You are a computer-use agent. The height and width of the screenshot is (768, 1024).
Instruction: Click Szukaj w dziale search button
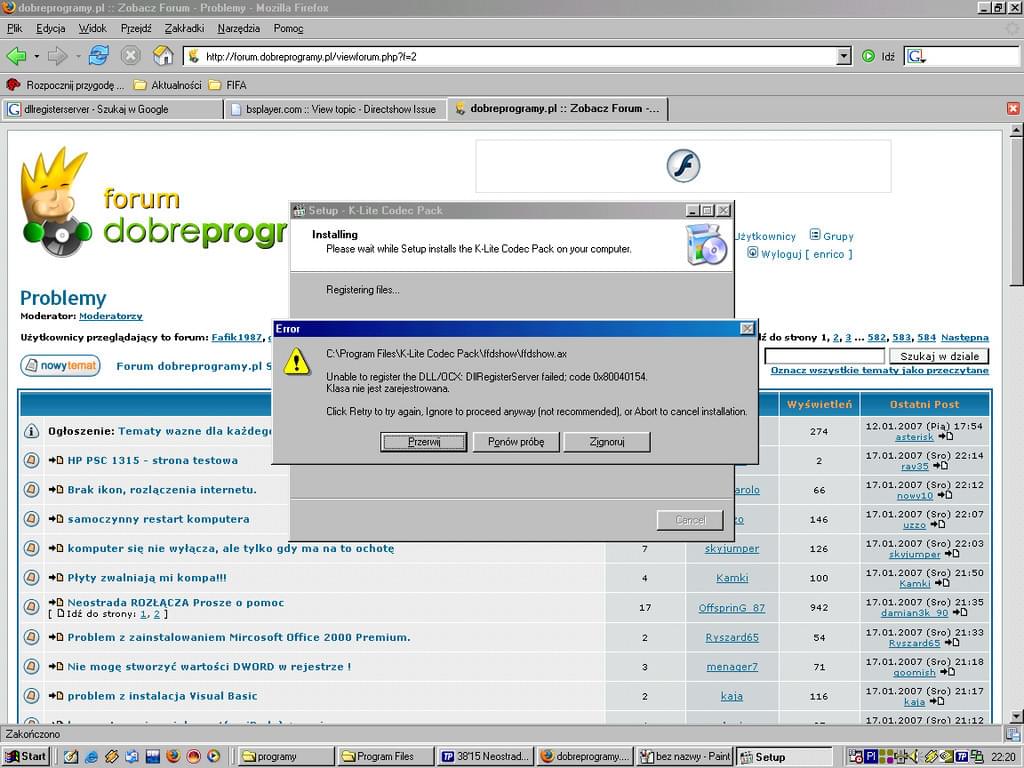tap(939, 356)
